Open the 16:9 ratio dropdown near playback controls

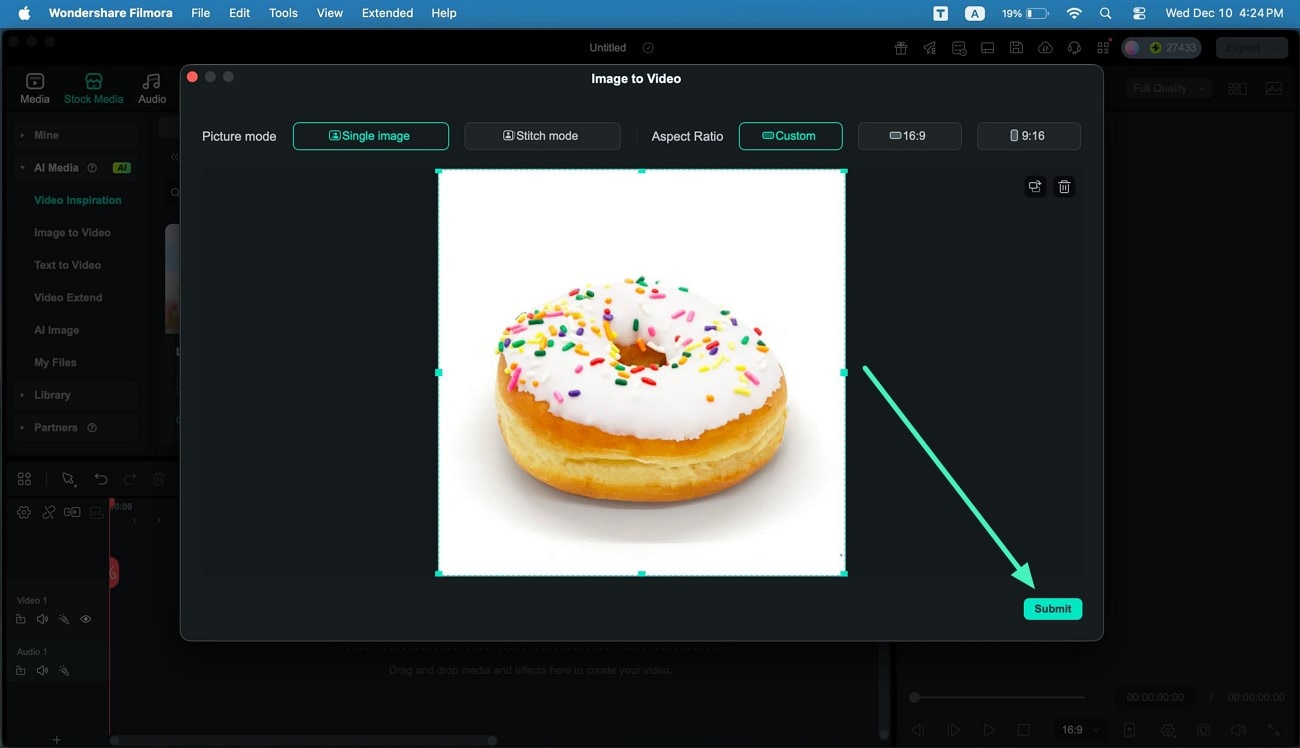1078,729
